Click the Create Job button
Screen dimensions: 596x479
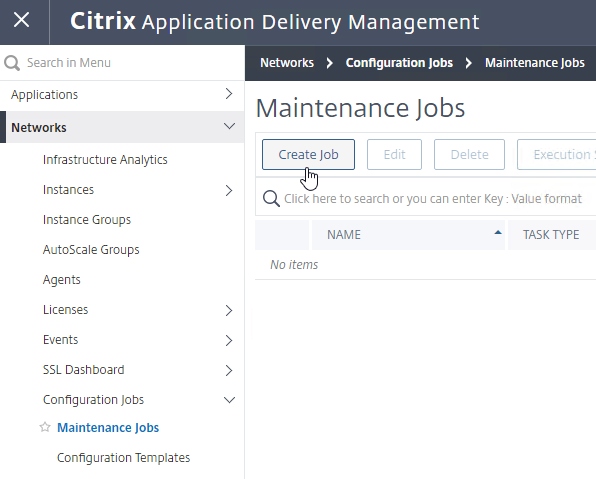point(308,154)
